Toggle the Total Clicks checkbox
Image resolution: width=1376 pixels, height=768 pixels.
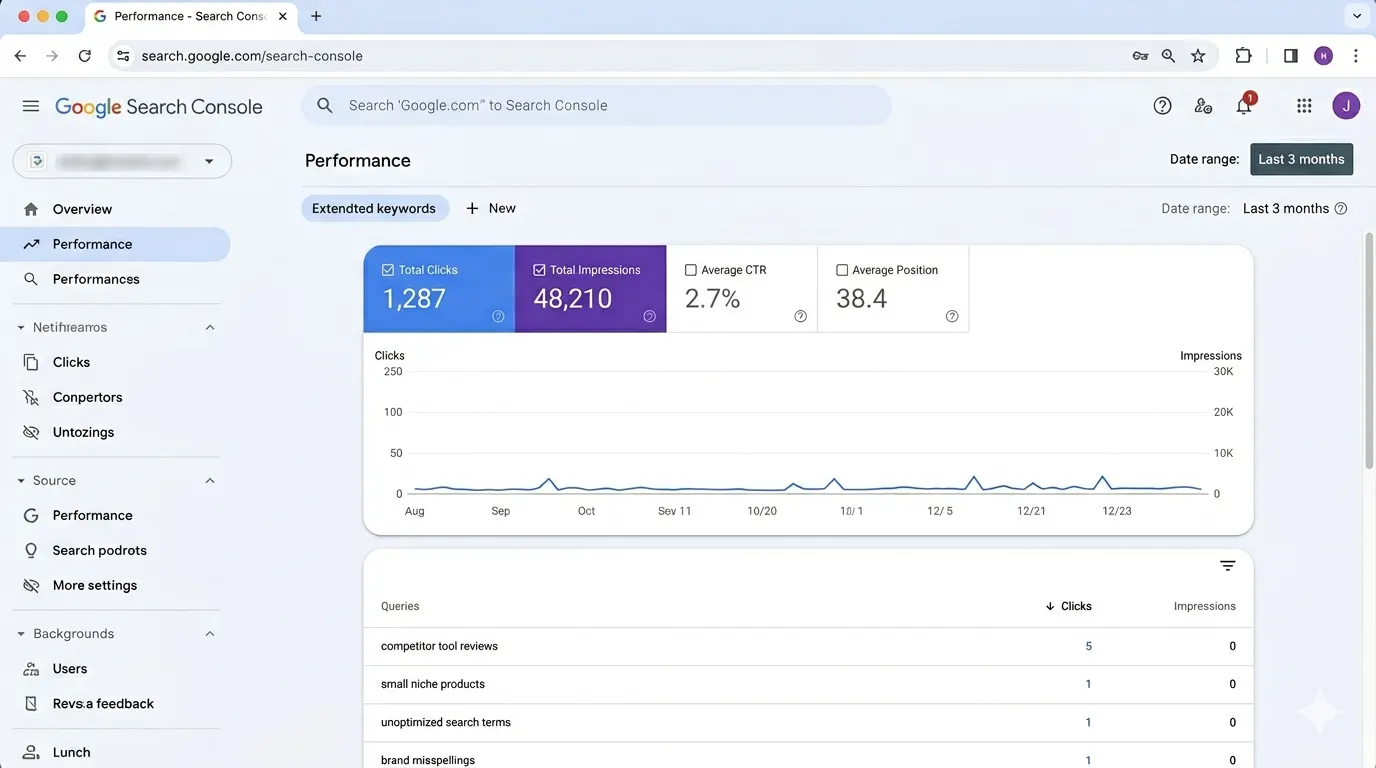pos(388,270)
